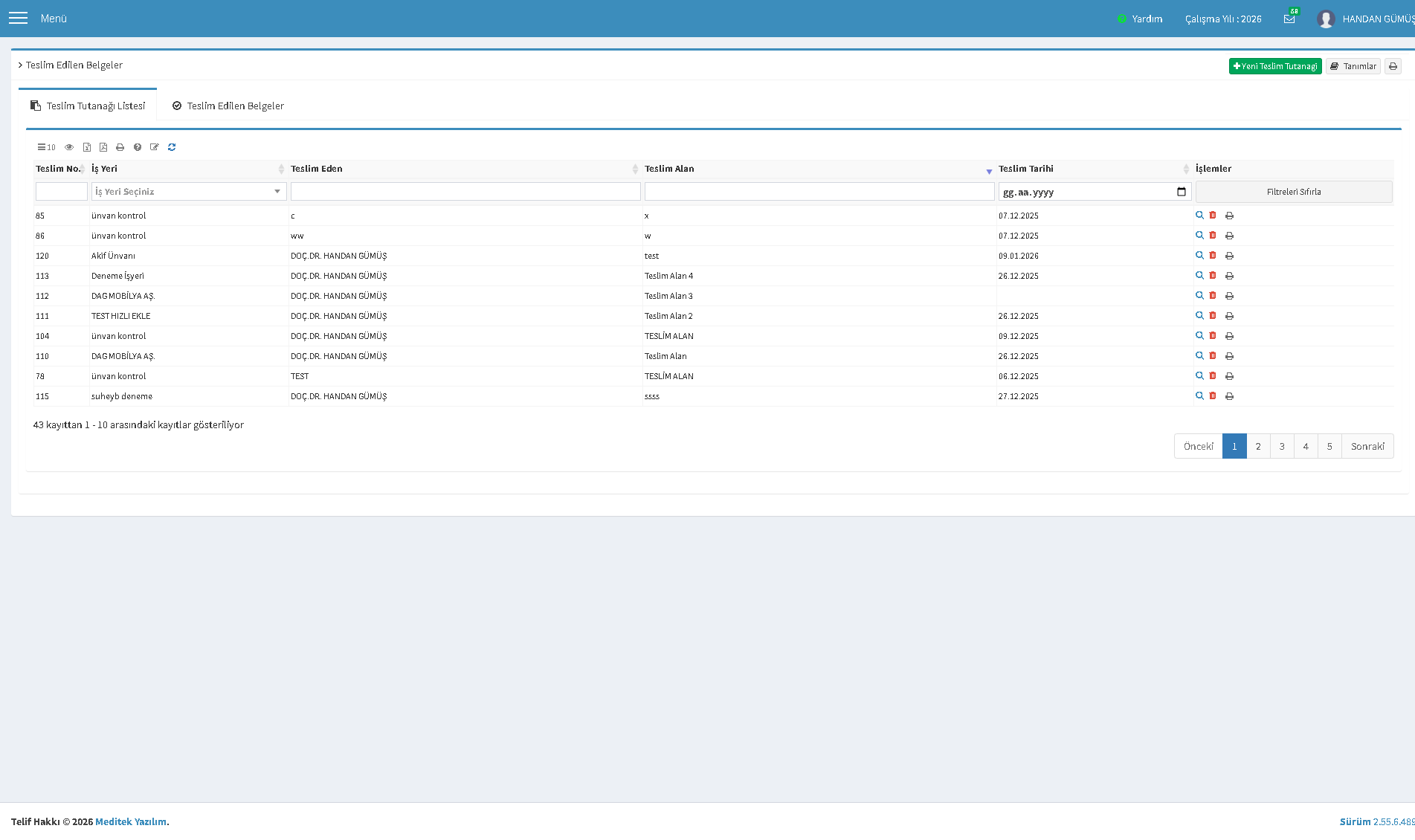Sort by Teslim Alan column arrow
1415x840 pixels.
pos(989,170)
